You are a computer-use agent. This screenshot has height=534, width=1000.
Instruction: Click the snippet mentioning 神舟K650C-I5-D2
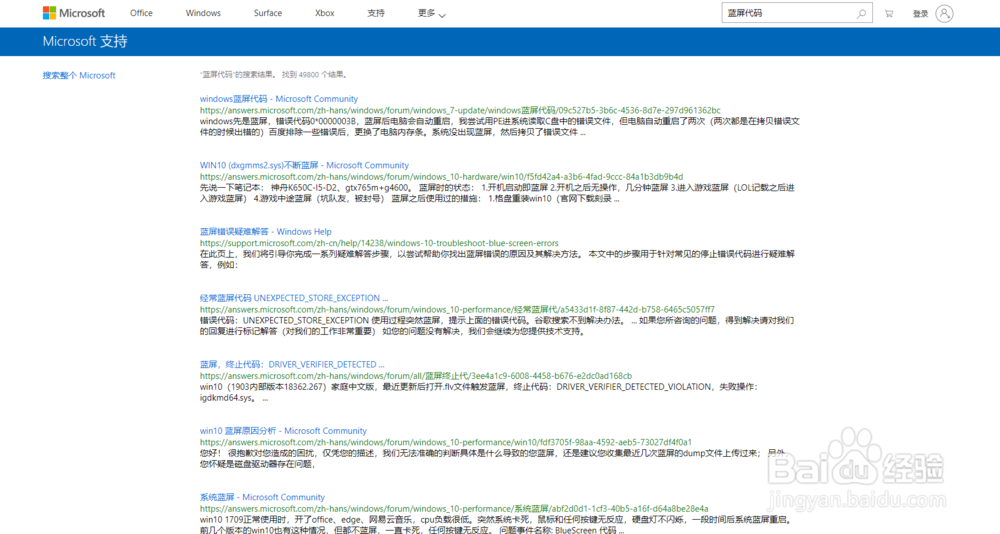click(497, 193)
